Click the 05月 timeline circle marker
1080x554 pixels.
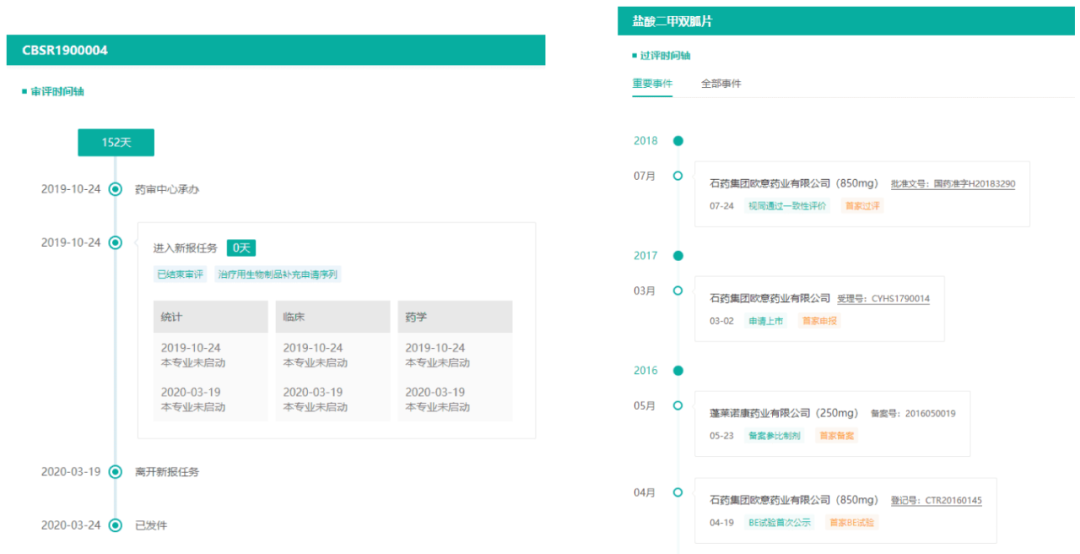coord(678,406)
